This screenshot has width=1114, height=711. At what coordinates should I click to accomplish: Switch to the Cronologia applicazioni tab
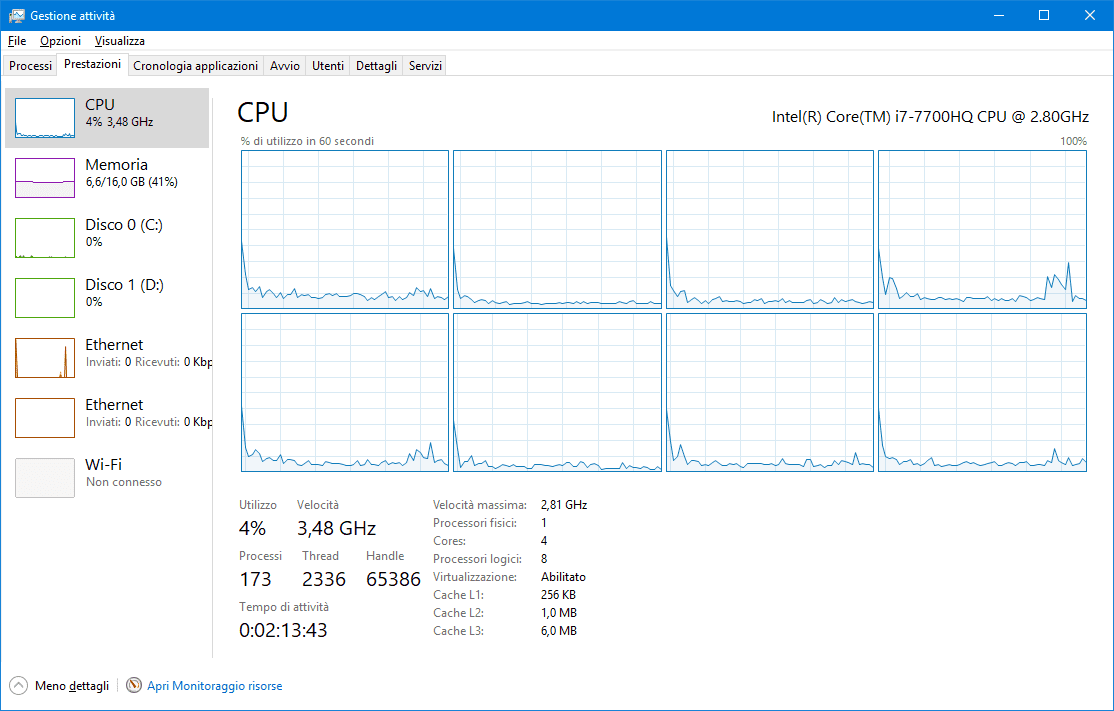(195, 66)
